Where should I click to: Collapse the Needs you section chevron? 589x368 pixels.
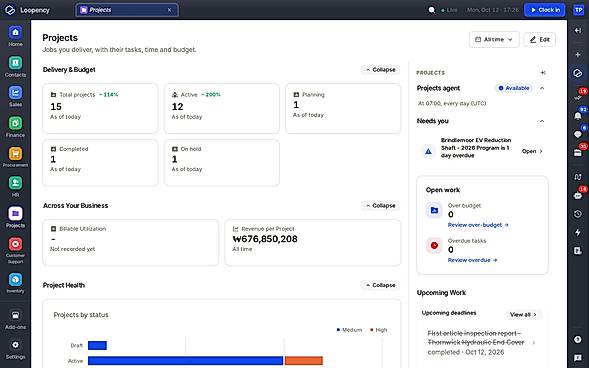(542, 121)
